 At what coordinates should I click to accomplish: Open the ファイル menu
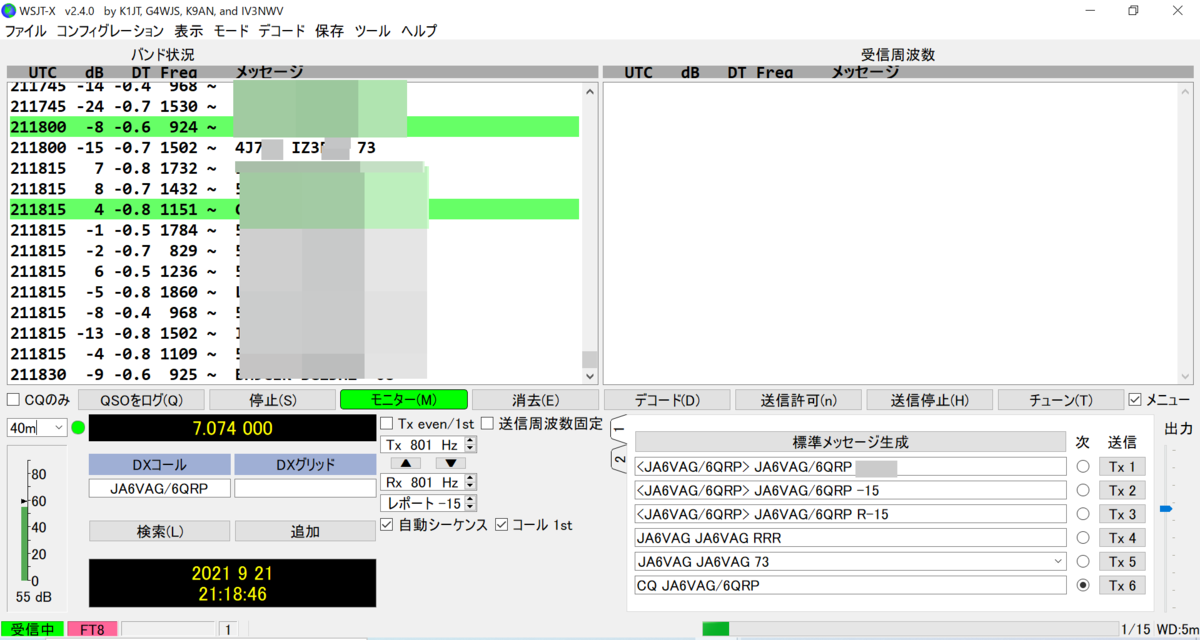coord(25,31)
